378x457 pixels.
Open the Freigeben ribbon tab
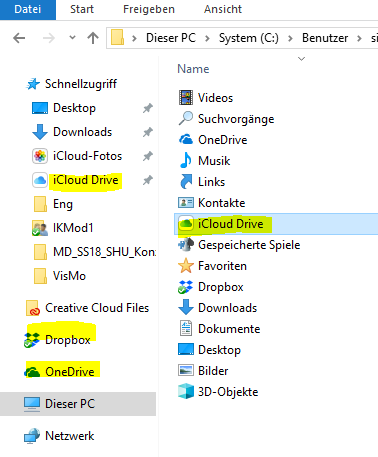[x=149, y=9]
